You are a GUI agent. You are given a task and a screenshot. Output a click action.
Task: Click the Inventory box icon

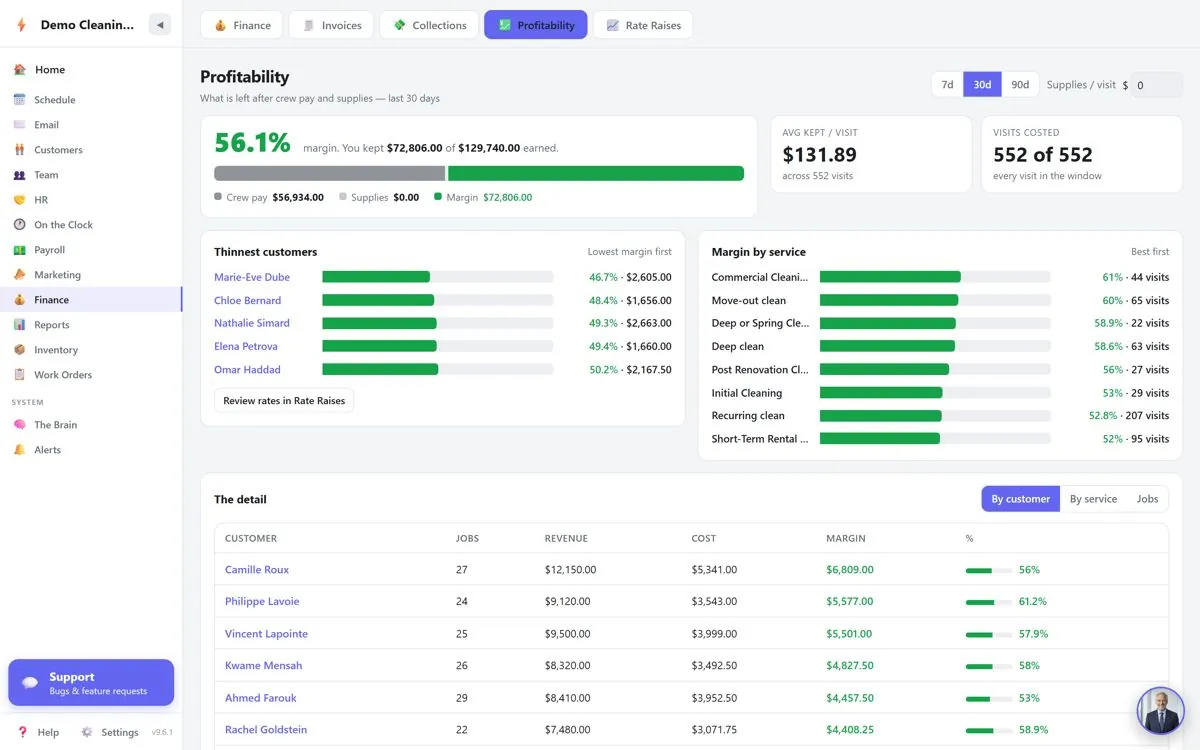click(20, 350)
